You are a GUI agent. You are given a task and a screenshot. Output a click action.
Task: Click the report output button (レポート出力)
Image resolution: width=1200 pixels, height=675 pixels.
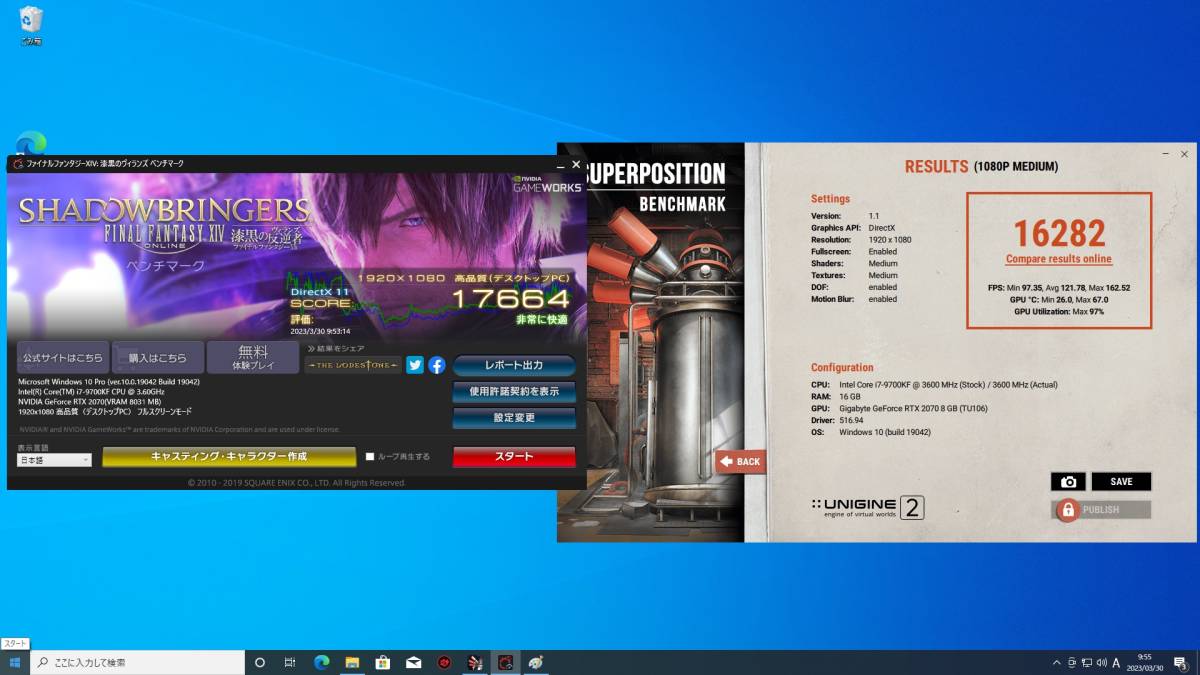click(514, 365)
